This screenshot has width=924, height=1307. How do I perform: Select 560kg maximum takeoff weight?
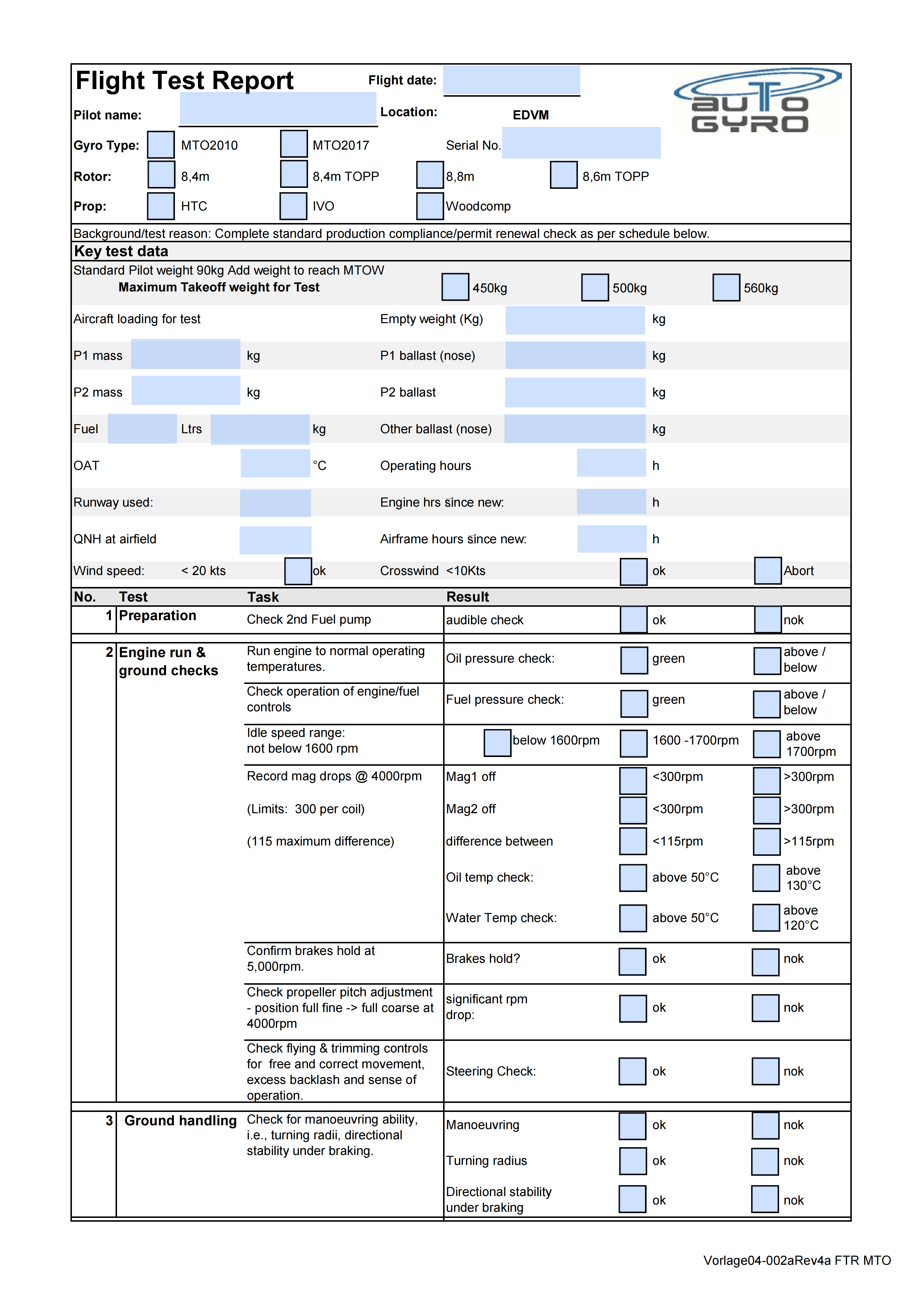click(x=726, y=287)
